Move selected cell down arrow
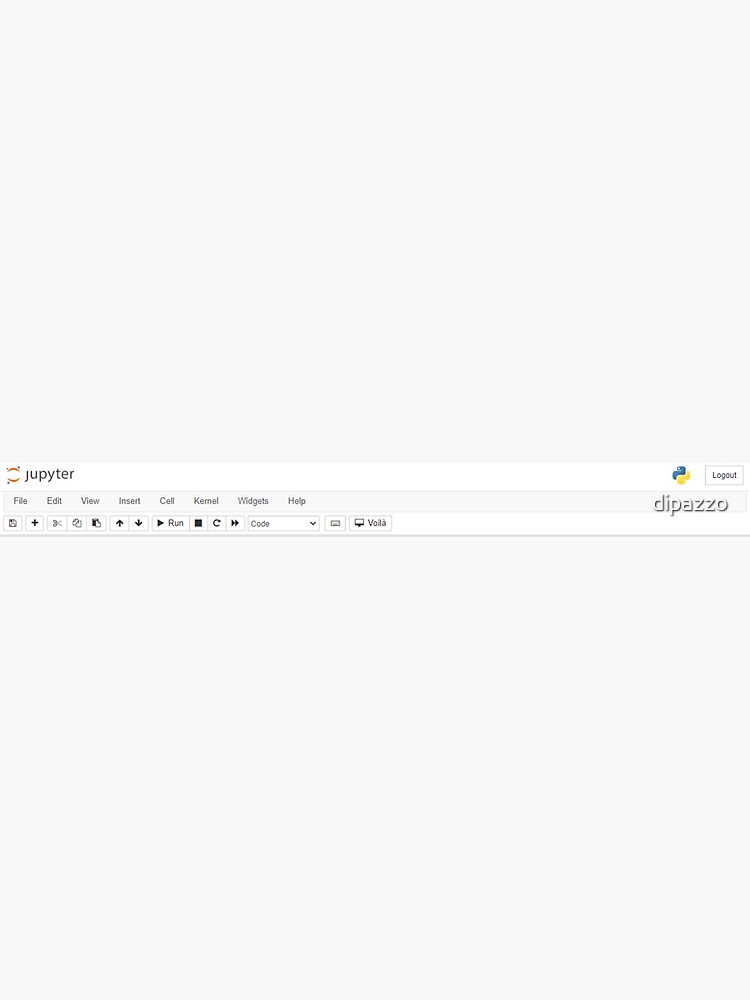This screenshot has height=1000, width=750. tap(138, 523)
